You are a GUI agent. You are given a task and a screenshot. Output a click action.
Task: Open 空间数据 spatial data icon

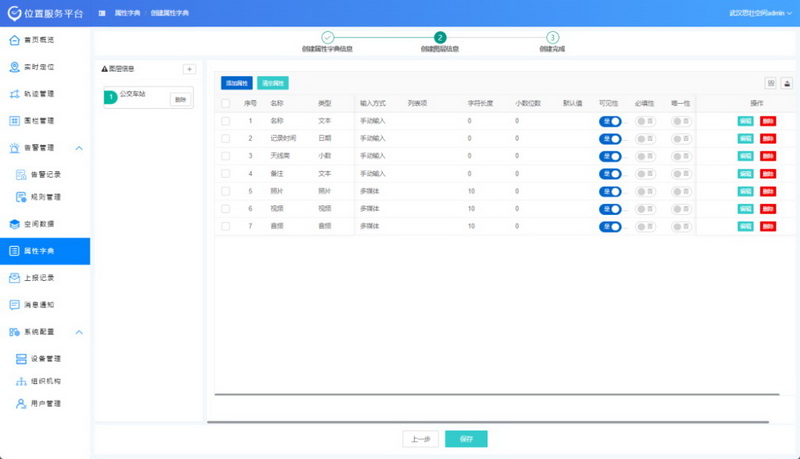14,224
